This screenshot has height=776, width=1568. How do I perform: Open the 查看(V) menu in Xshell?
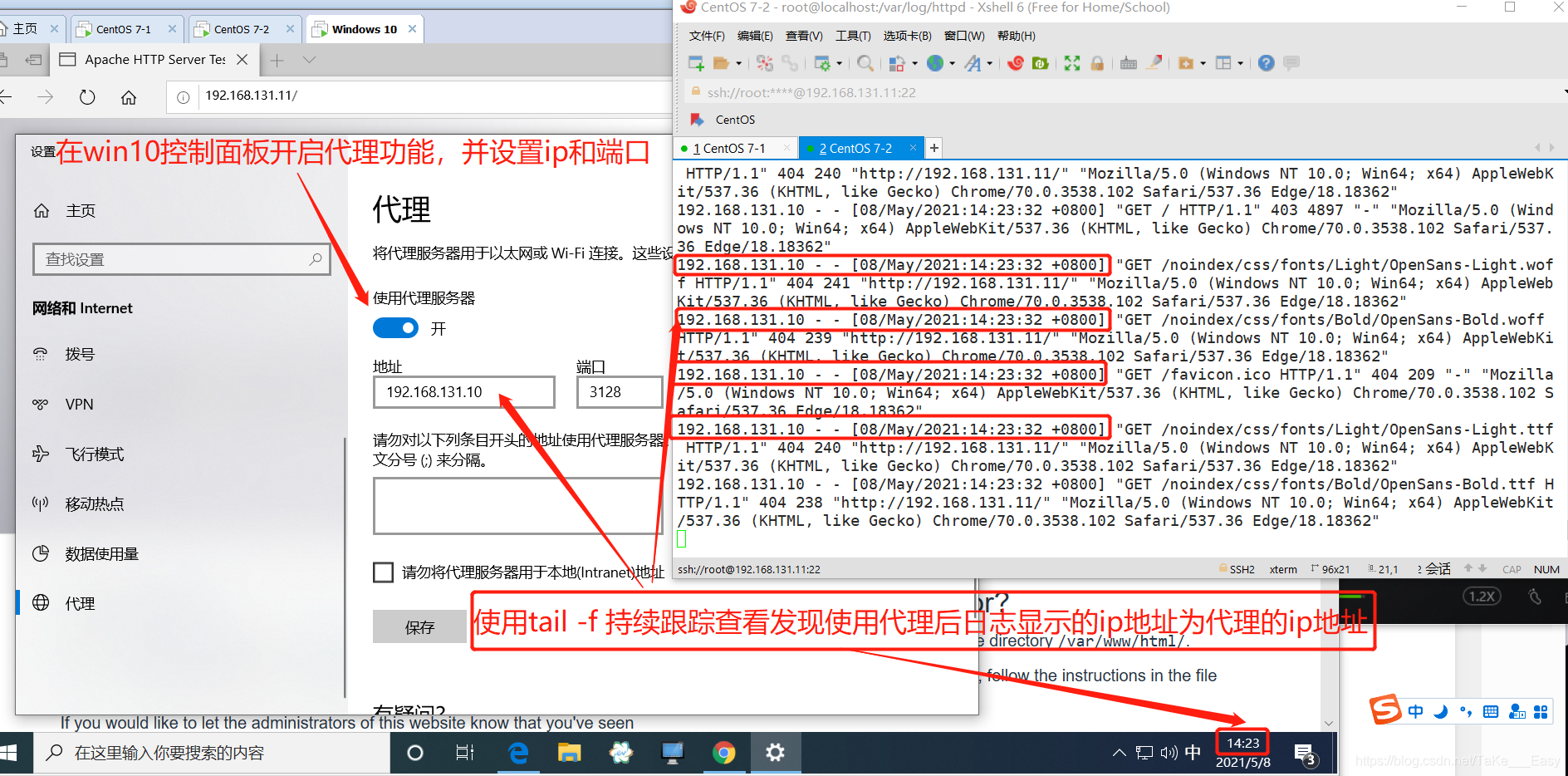804,36
